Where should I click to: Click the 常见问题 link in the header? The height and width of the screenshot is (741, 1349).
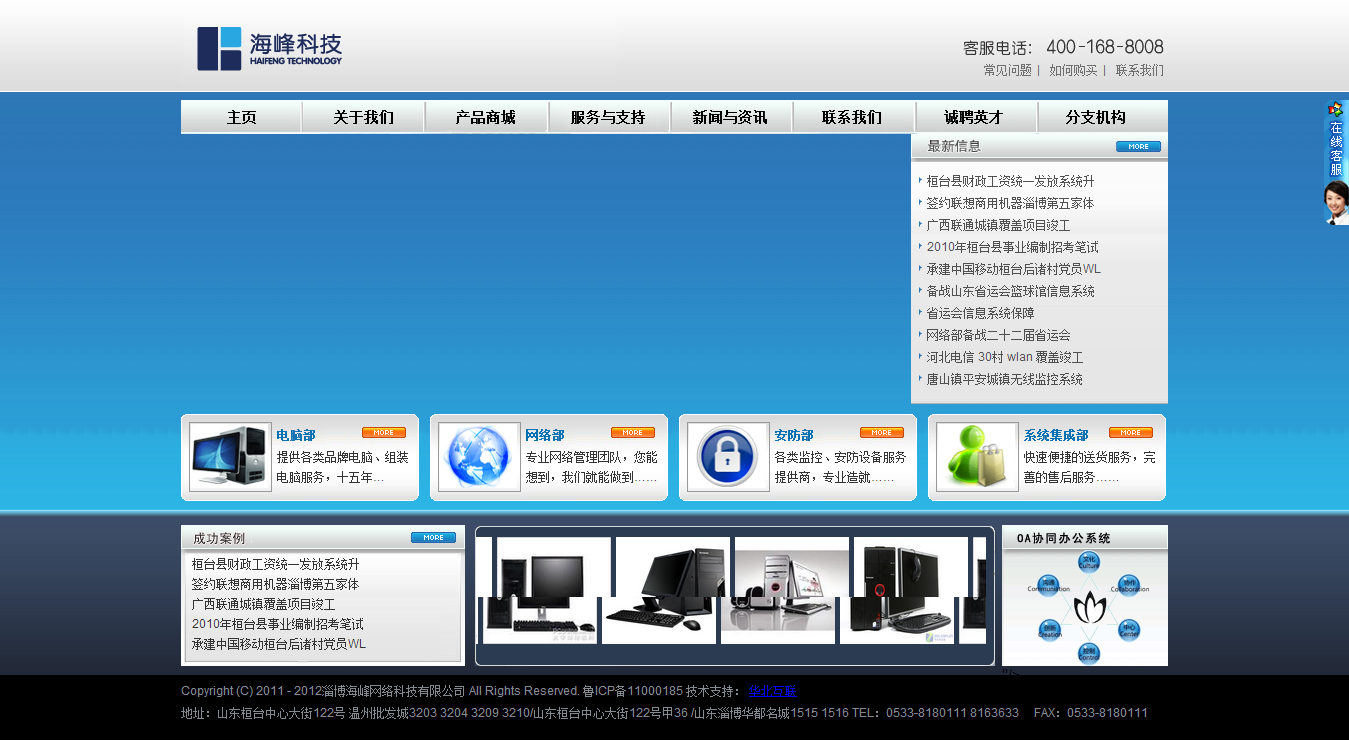[x=1007, y=71]
